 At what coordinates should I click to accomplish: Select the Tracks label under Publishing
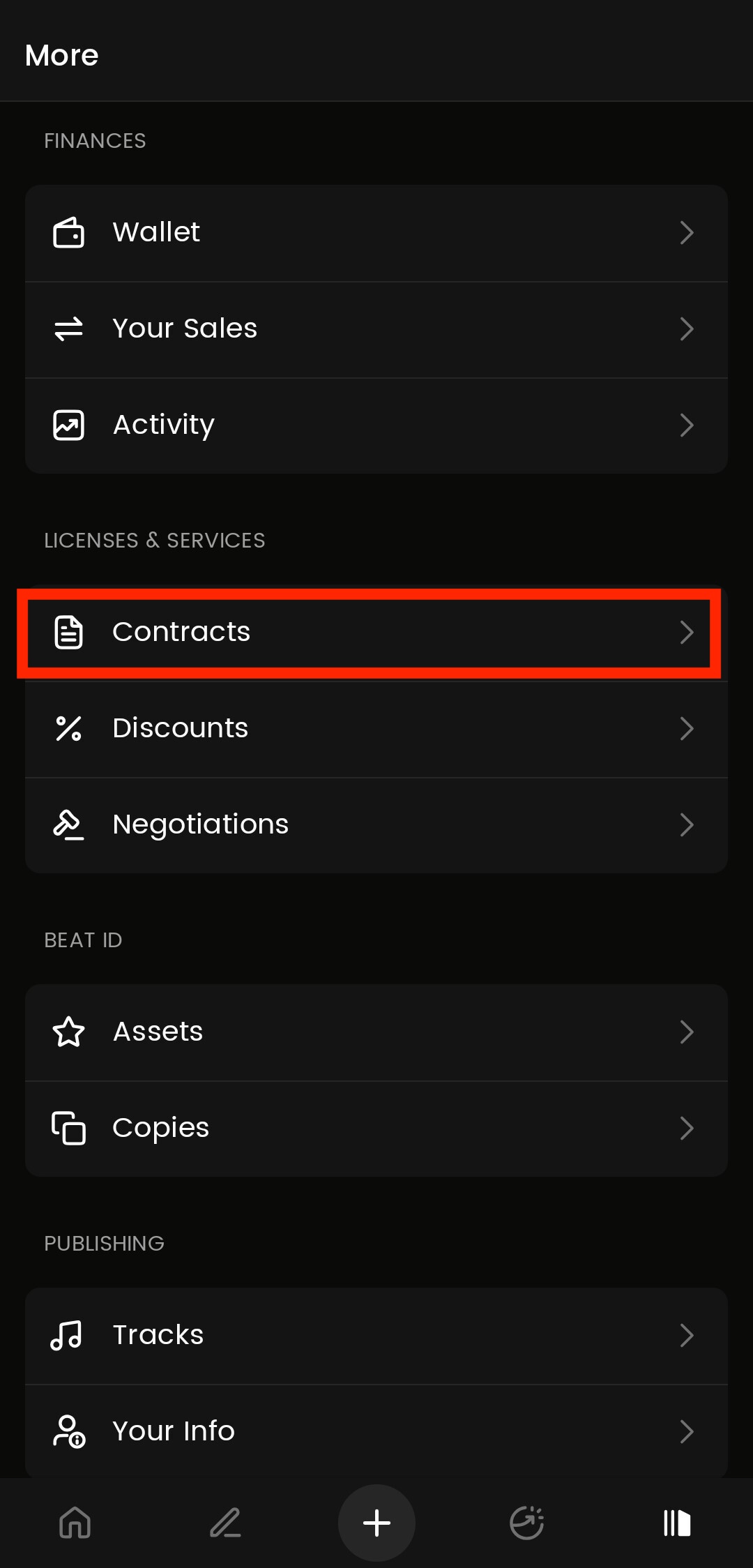[158, 1335]
